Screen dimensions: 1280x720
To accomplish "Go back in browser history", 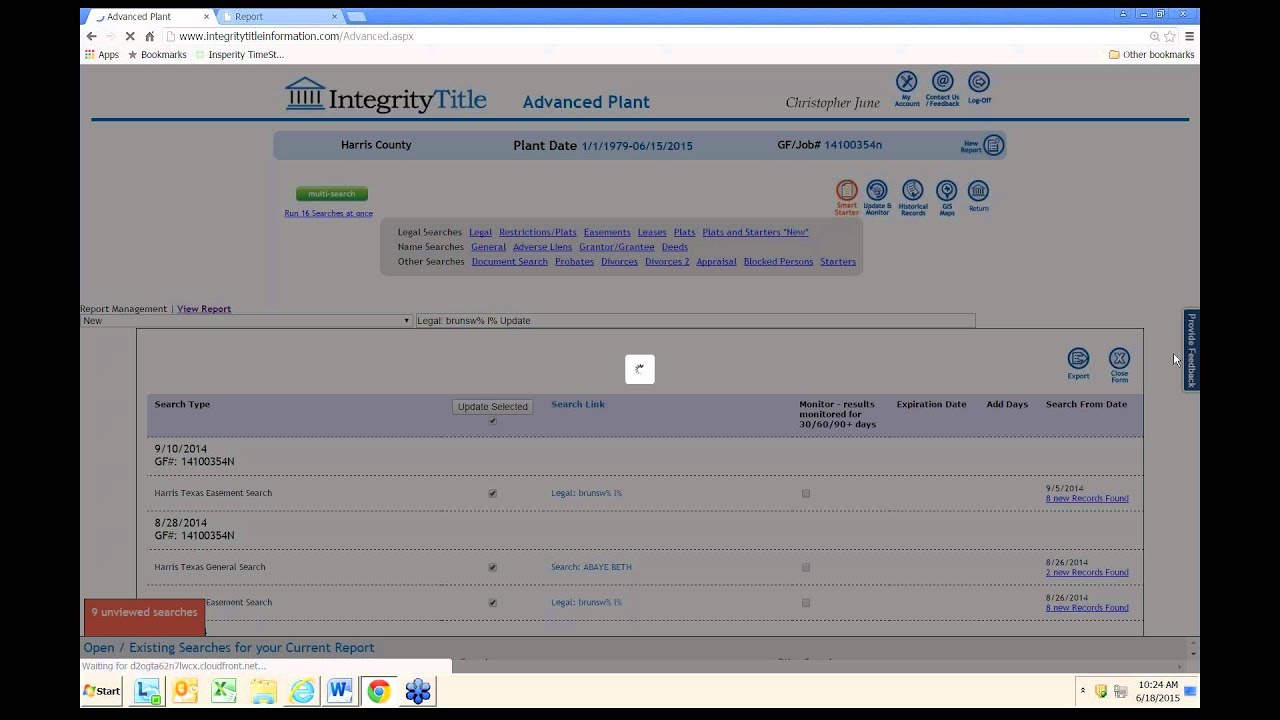I will point(91,36).
